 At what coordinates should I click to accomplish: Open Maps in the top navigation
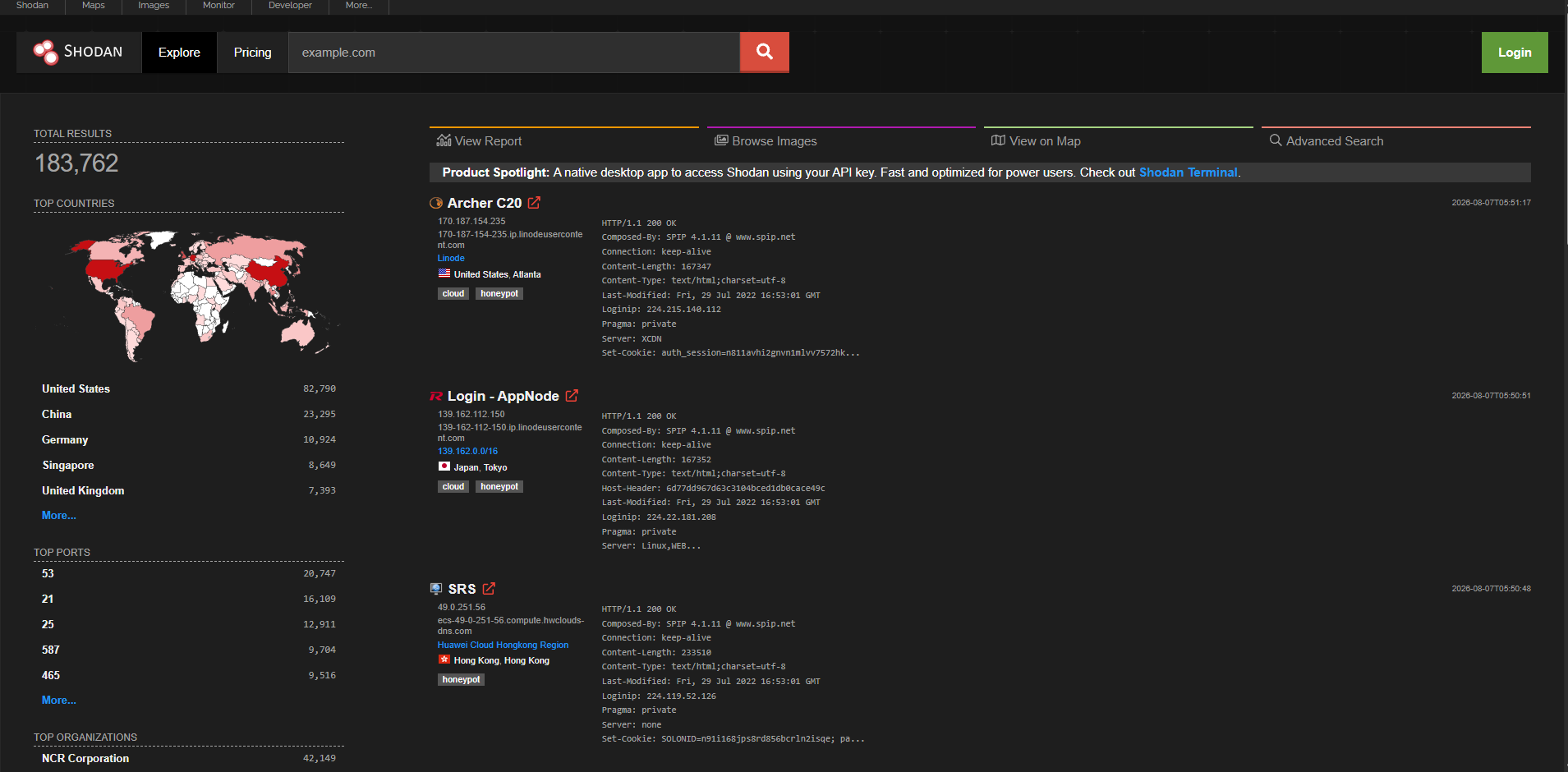[94, 6]
